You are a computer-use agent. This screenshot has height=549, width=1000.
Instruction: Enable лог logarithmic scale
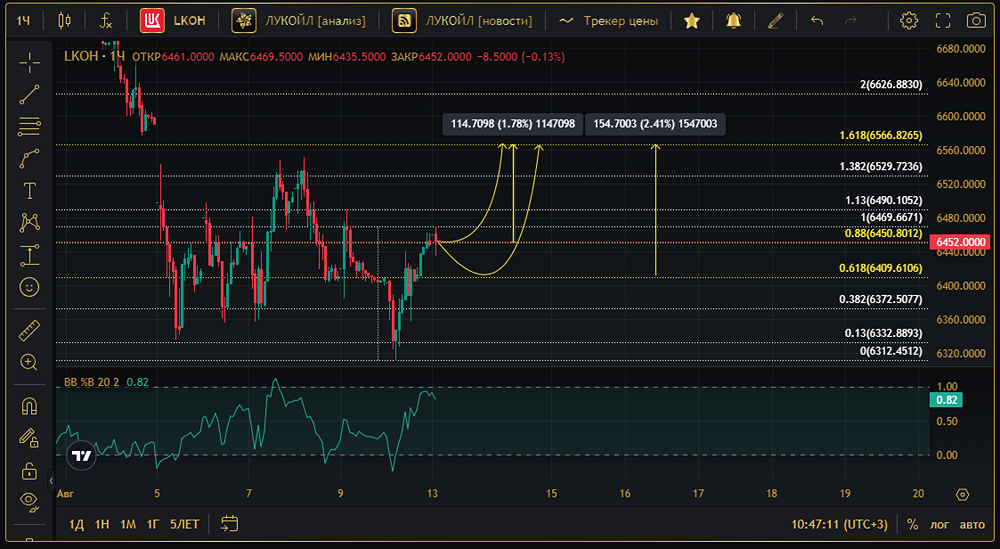pos(939,524)
